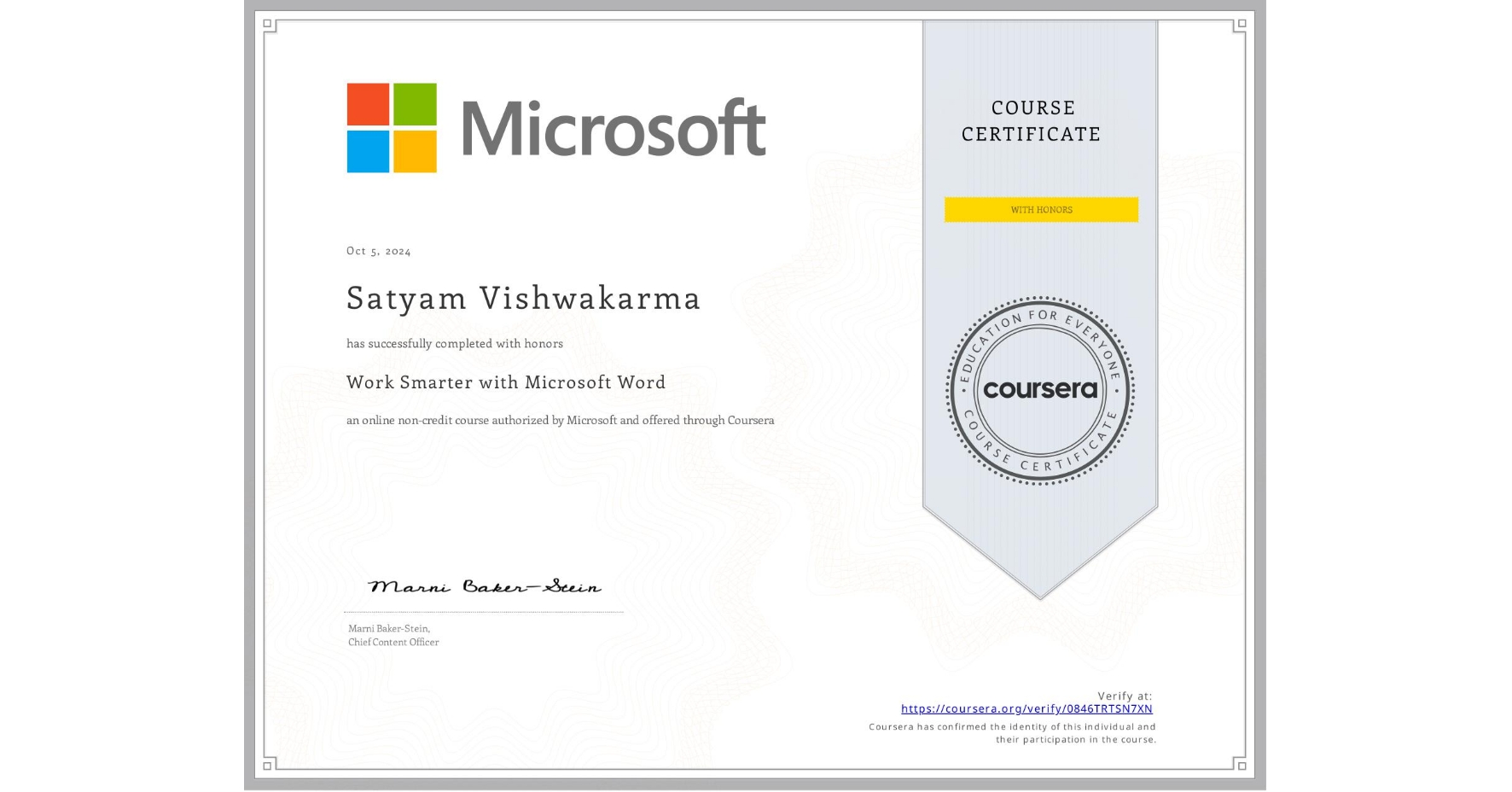Select the course title Work Smarter with Microsoft Word
The image size is (1512, 792).
tap(506, 382)
